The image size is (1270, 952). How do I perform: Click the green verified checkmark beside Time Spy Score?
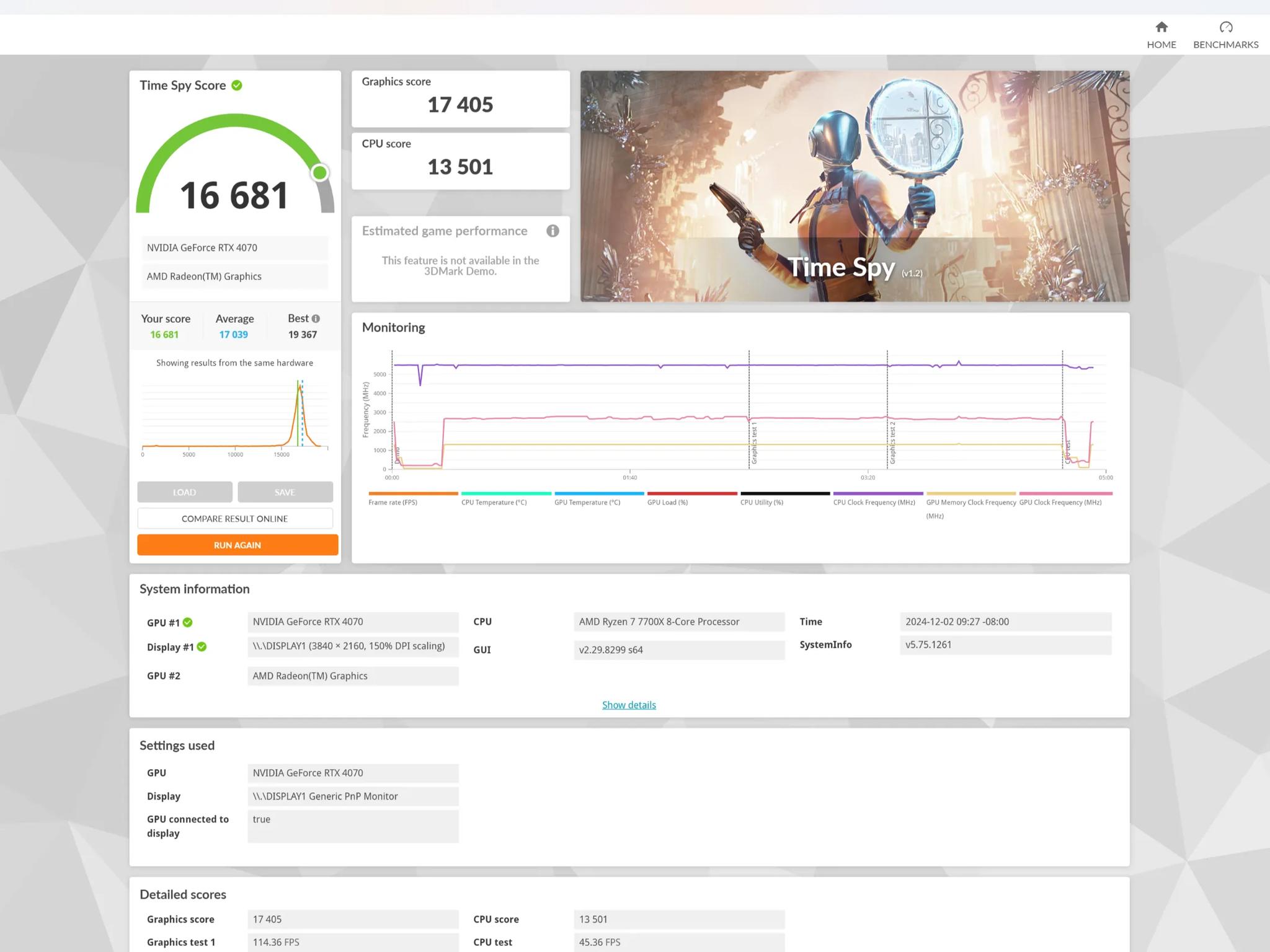pos(237,86)
